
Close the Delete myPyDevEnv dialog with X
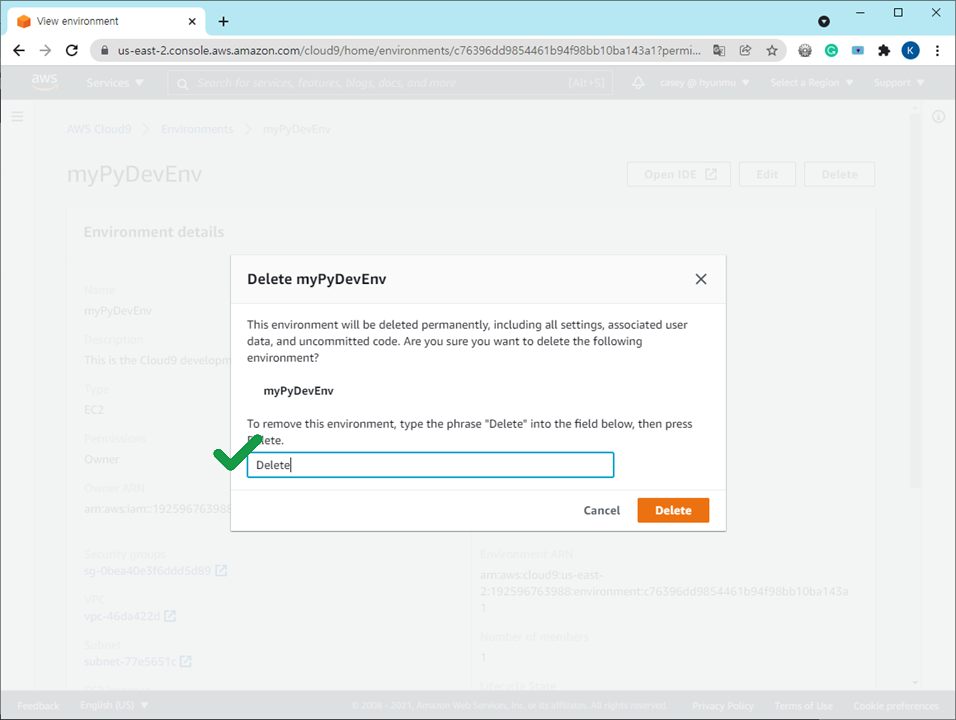pyautogui.click(x=701, y=279)
